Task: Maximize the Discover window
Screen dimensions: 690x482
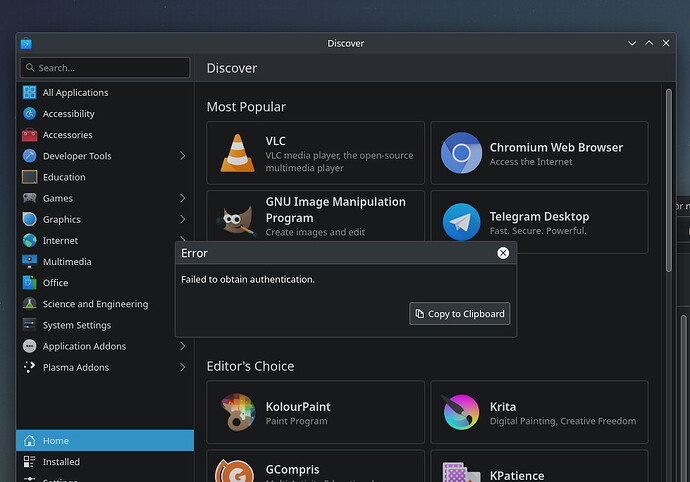Action: click(x=649, y=43)
